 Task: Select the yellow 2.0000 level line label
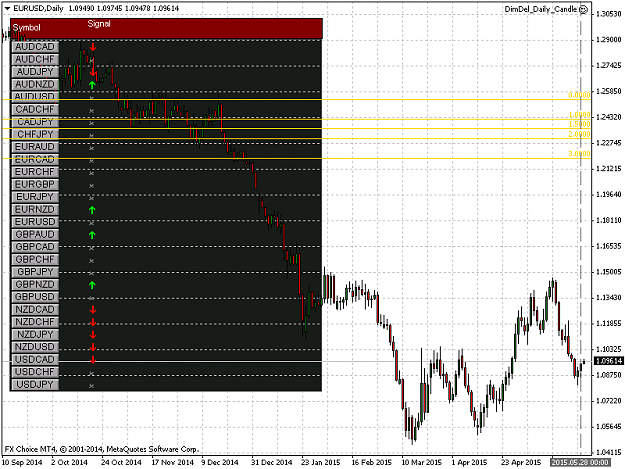pos(579,134)
